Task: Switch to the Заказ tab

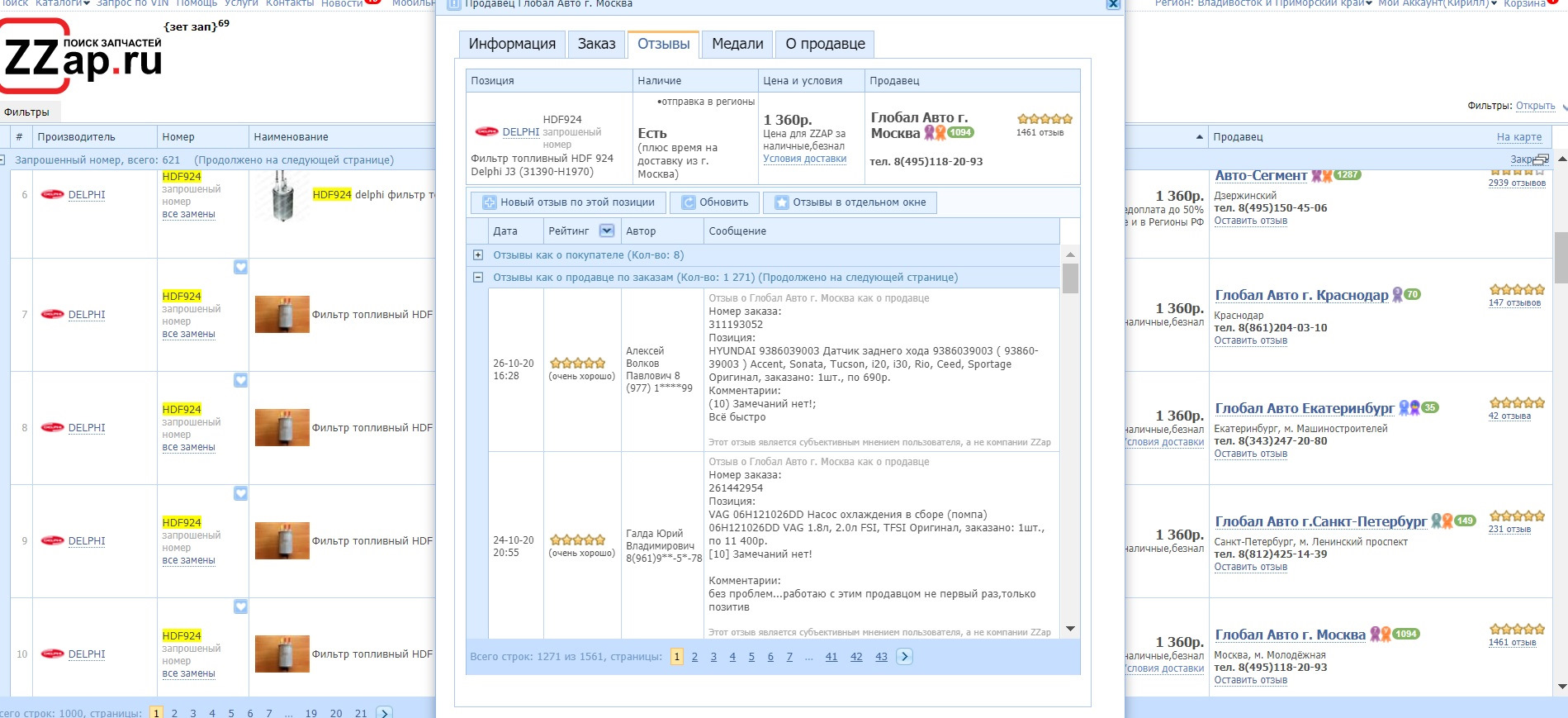Action: pyautogui.click(x=596, y=44)
